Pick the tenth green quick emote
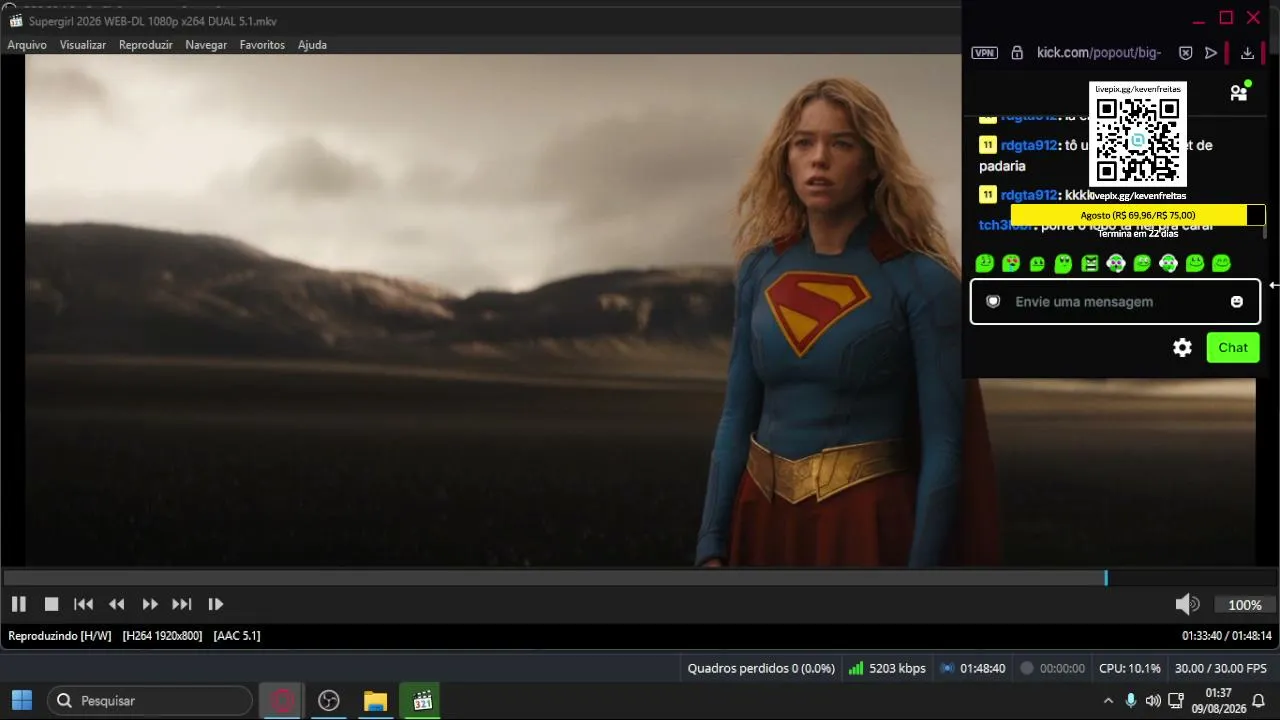Image resolution: width=1280 pixels, height=720 pixels. pyautogui.click(x=1221, y=263)
